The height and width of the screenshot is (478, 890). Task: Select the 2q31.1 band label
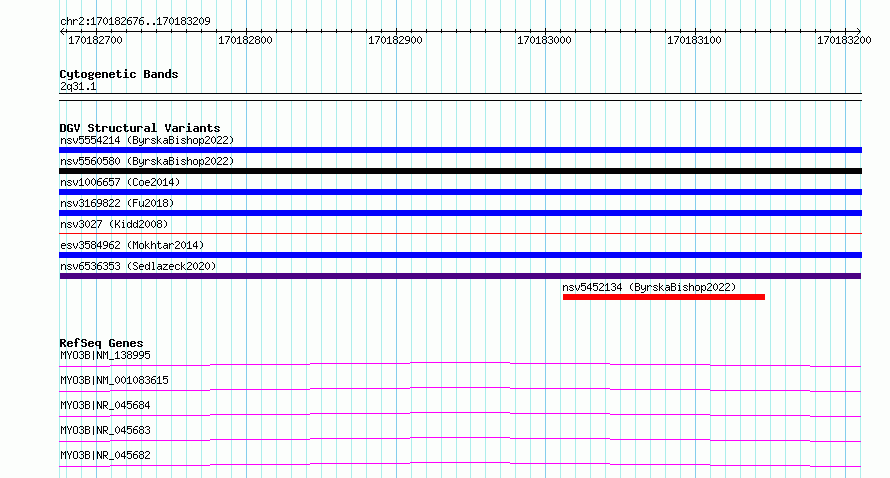point(78,86)
